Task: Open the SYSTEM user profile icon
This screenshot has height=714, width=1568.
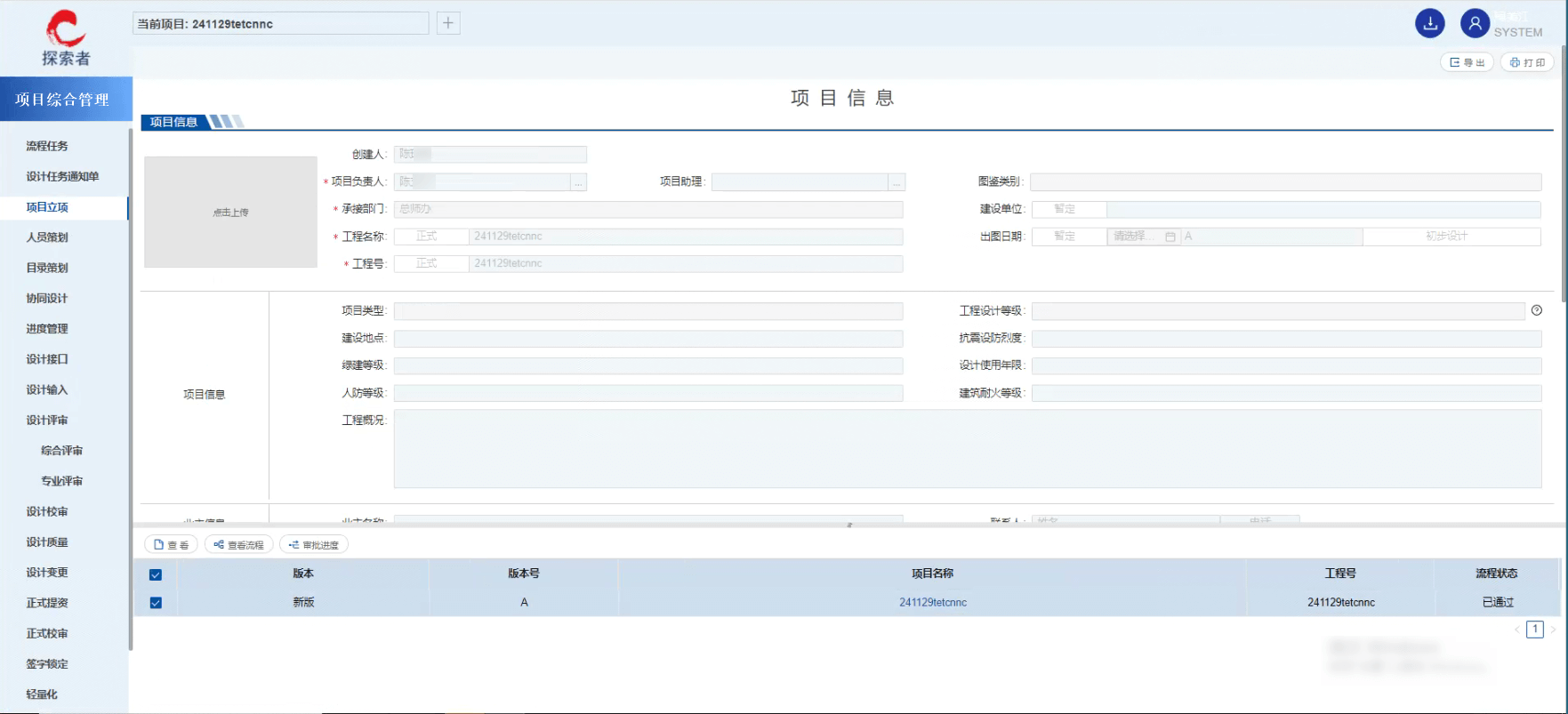Action: [1474, 24]
